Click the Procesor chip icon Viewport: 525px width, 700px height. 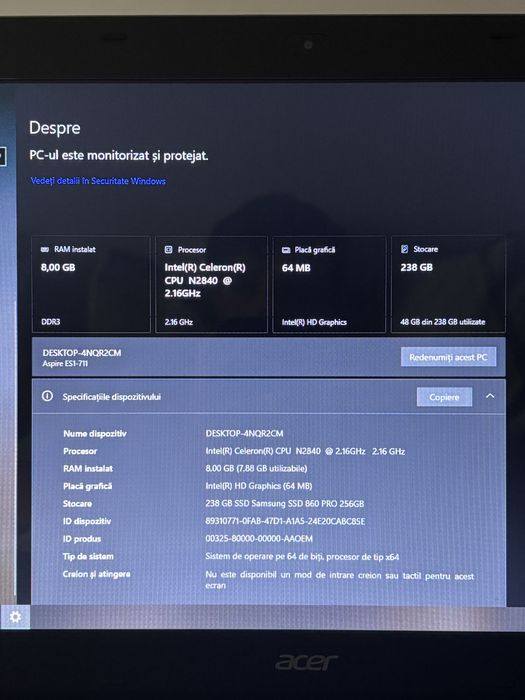[x=168, y=250]
